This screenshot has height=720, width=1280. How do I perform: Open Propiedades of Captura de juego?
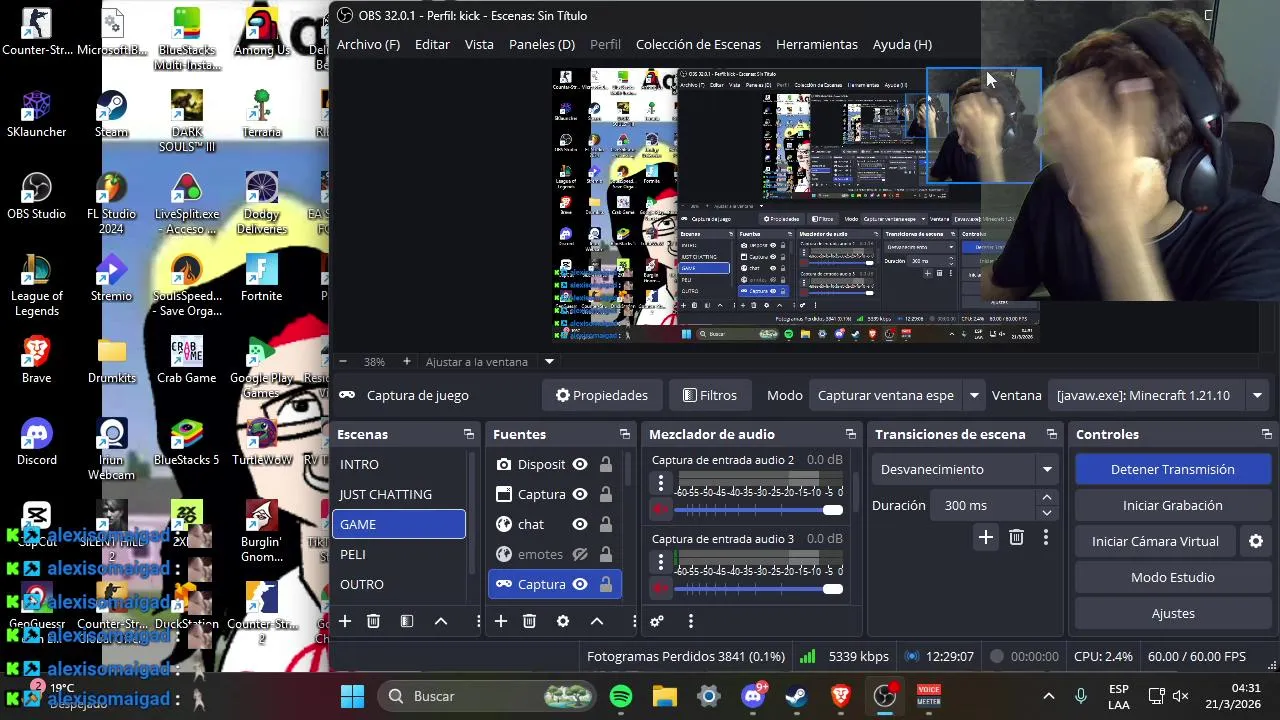[602, 395]
